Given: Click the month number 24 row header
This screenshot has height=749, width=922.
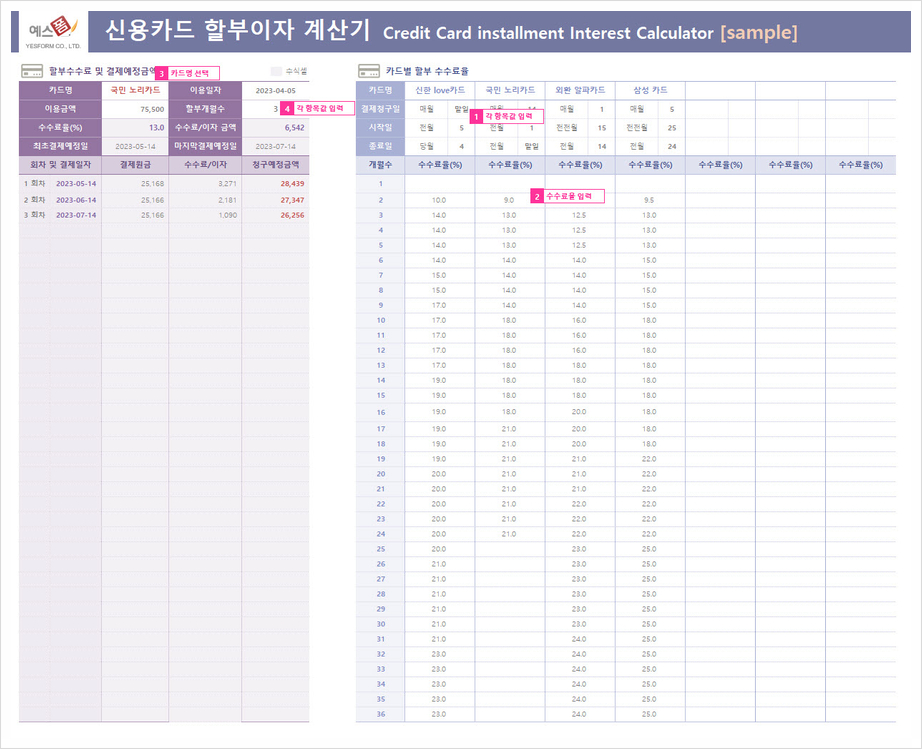Looking at the screenshot, I should [380, 534].
